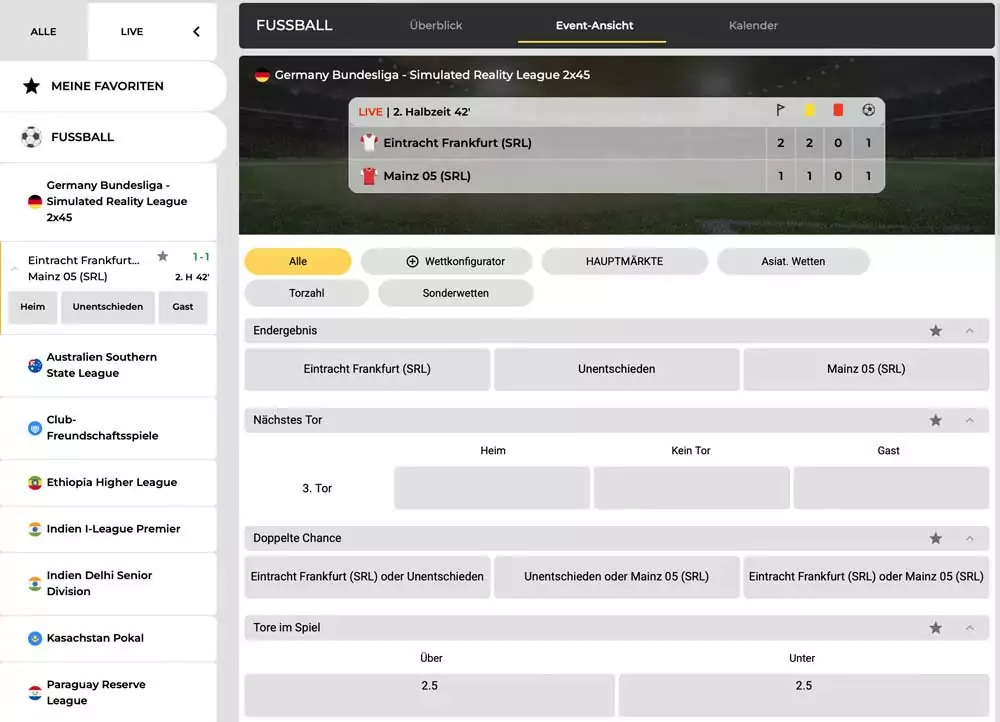Bet Über 2.5 goals
The image size is (1000, 722).
(430, 695)
